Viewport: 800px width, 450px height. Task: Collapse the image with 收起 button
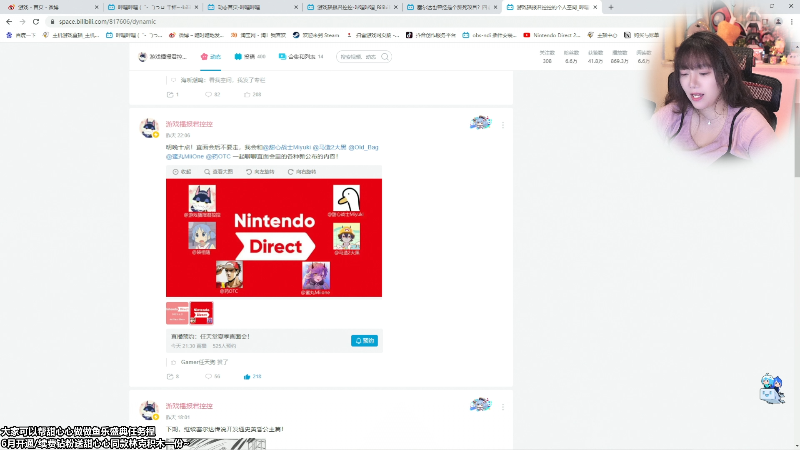click(x=182, y=172)
